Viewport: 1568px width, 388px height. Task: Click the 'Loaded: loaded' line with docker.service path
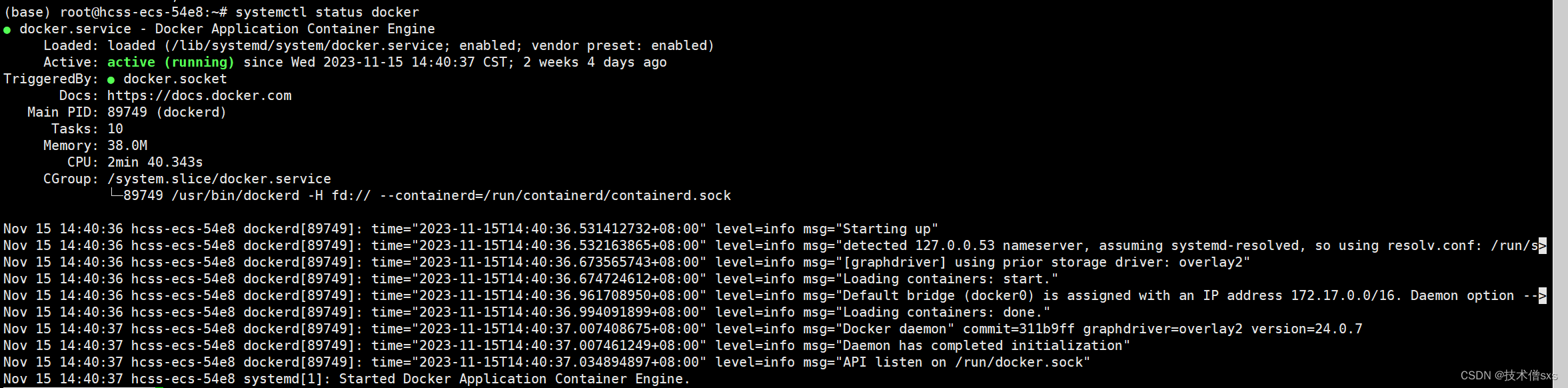(379, 45)
